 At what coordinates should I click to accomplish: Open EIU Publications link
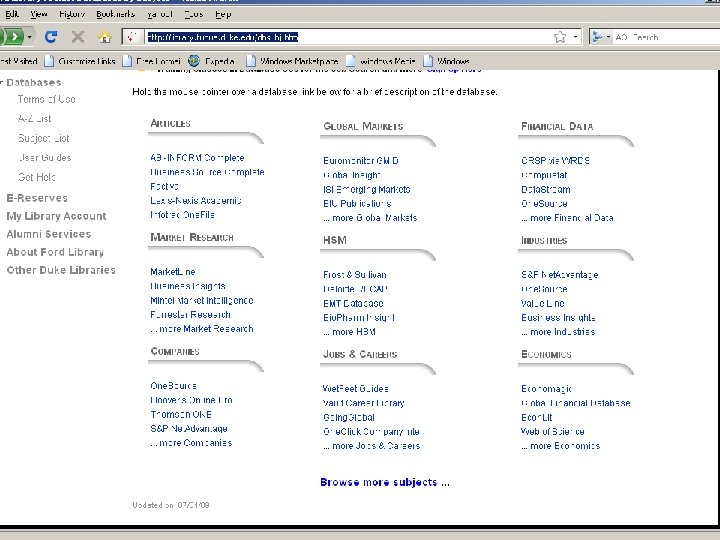pyautogui.click(x=357, y=203)
